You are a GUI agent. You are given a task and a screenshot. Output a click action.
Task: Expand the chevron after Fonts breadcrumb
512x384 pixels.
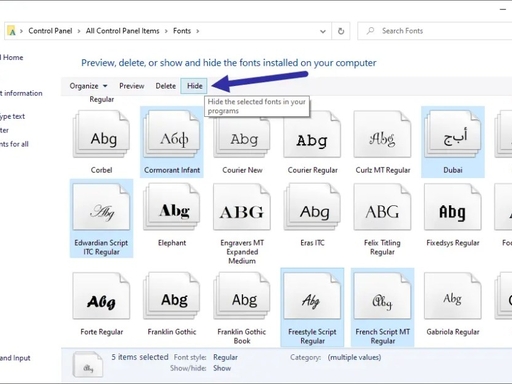[198, 31]
